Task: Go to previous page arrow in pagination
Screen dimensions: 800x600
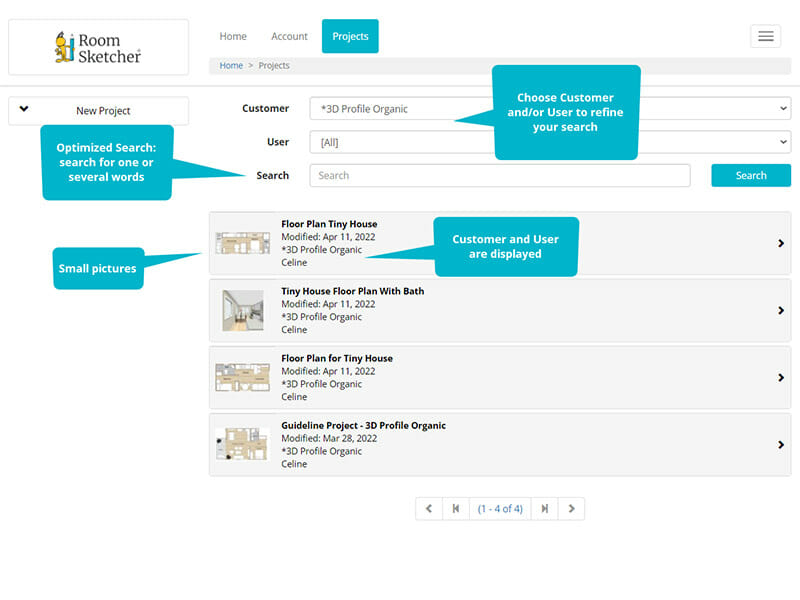Action: click(429, 509)
